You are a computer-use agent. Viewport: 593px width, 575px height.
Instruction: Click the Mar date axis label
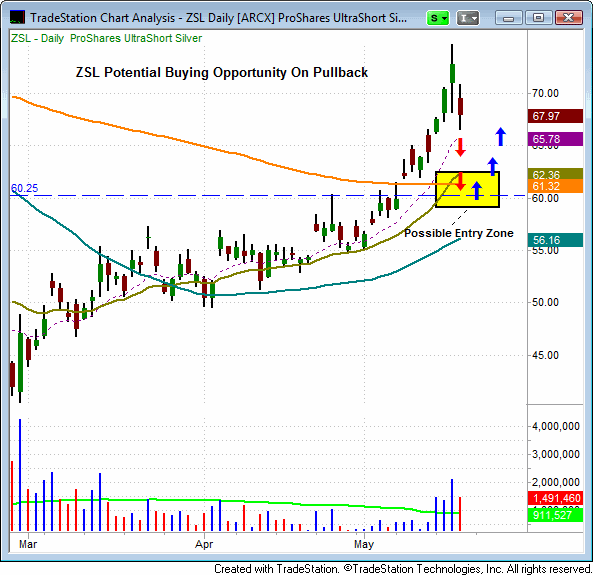point(28,544)
